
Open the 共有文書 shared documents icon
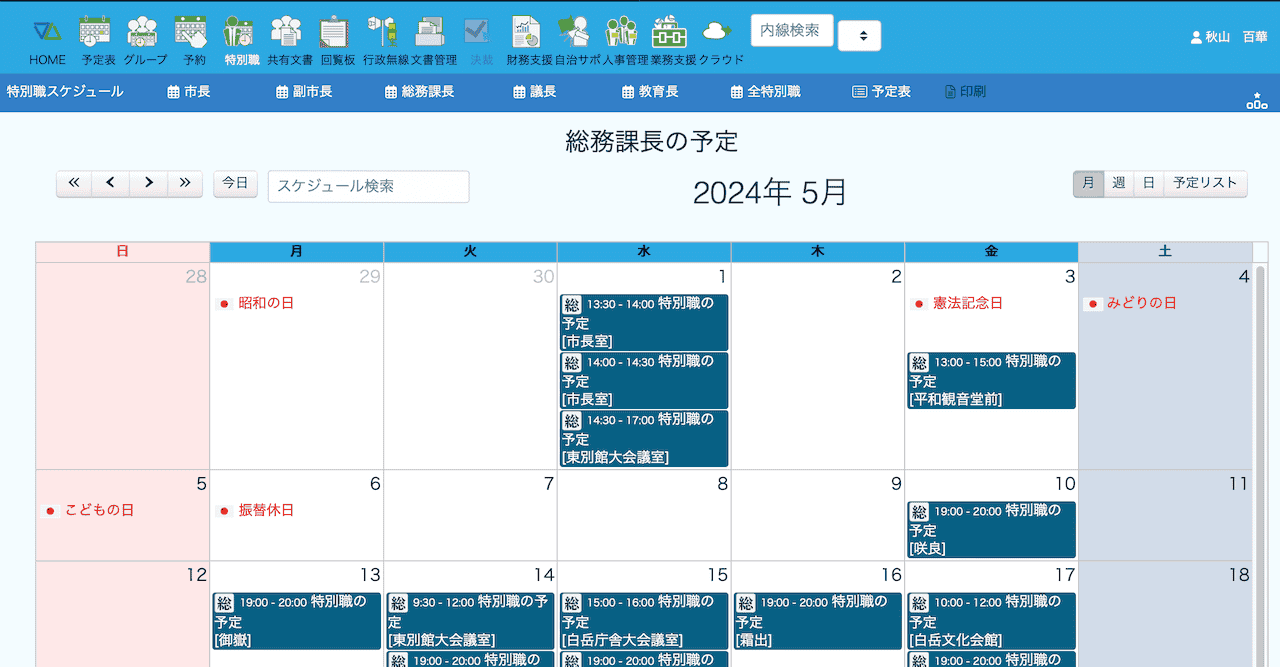click(x=289, y=41)
